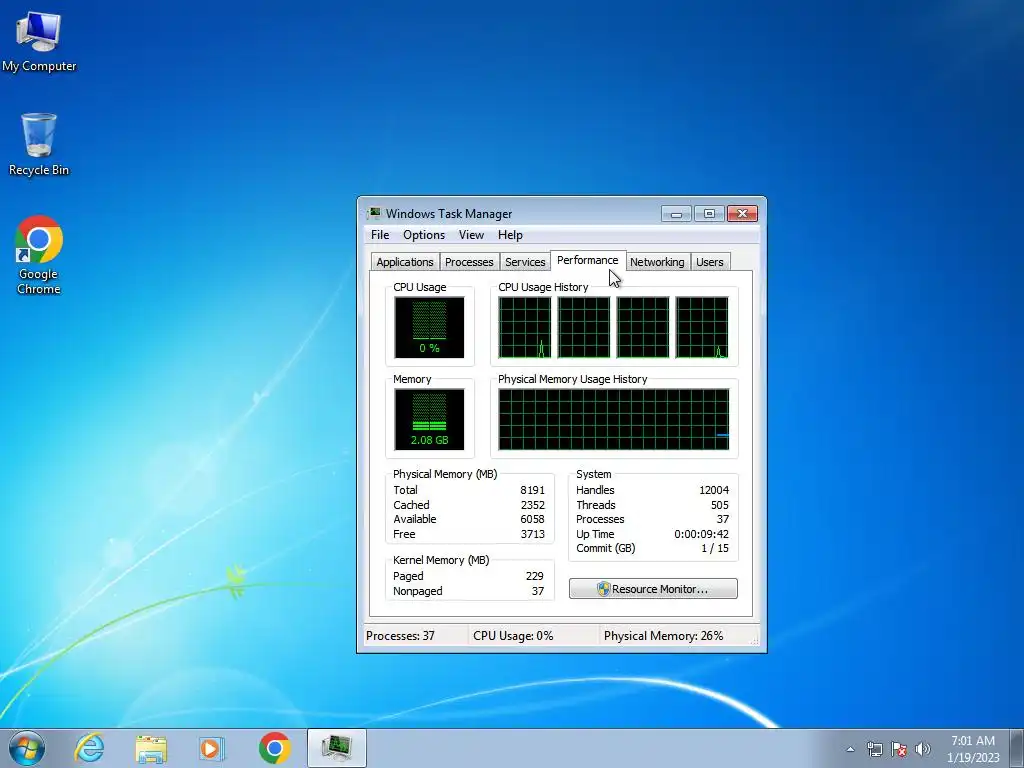Click the Paged value 229
The width and height of the screenshot is (1024, 768).
(x=535, y=576)
